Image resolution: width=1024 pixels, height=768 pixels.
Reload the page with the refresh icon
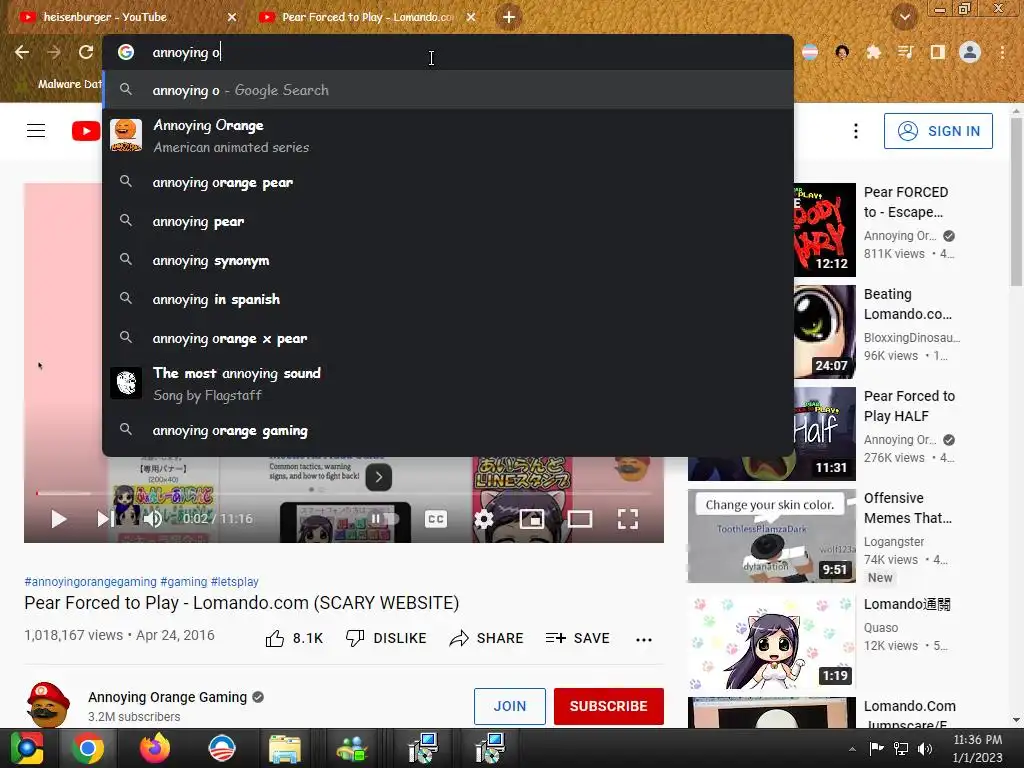(x=86, y=52)
